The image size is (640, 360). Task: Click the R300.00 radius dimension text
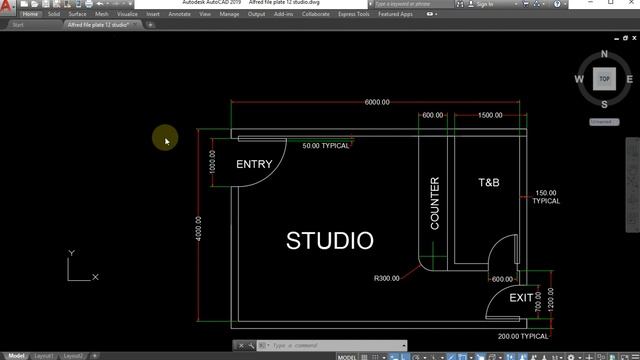(387, 278)
